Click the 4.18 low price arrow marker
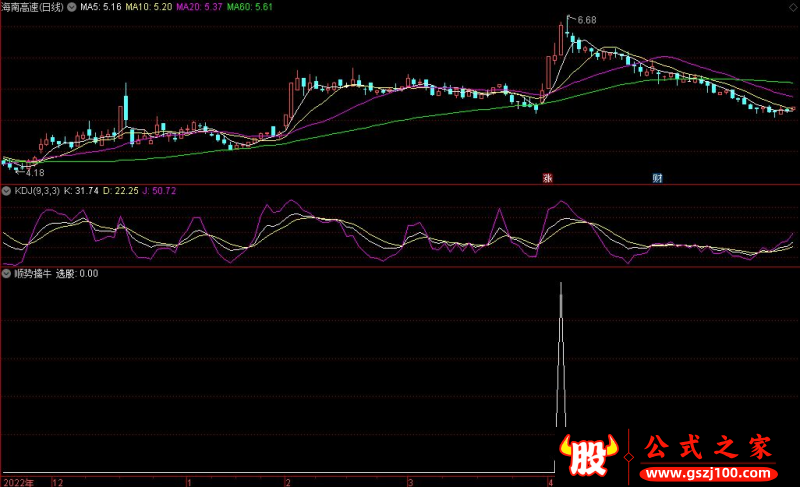The width and height of the screenshot is (800, 487). point(34,172)
